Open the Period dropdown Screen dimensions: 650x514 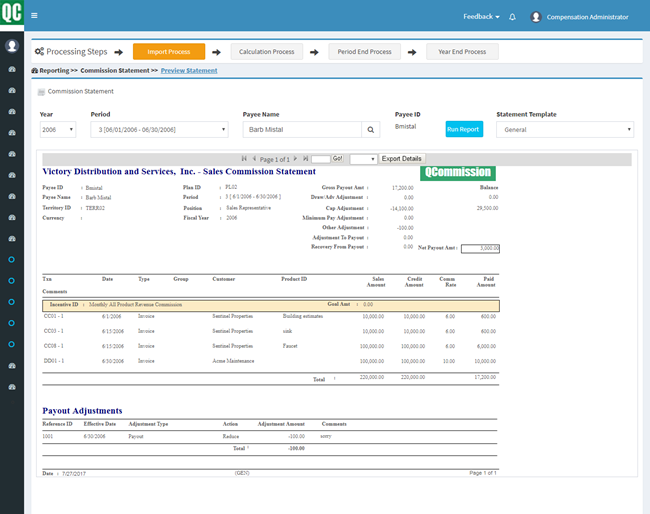(159, 130)
